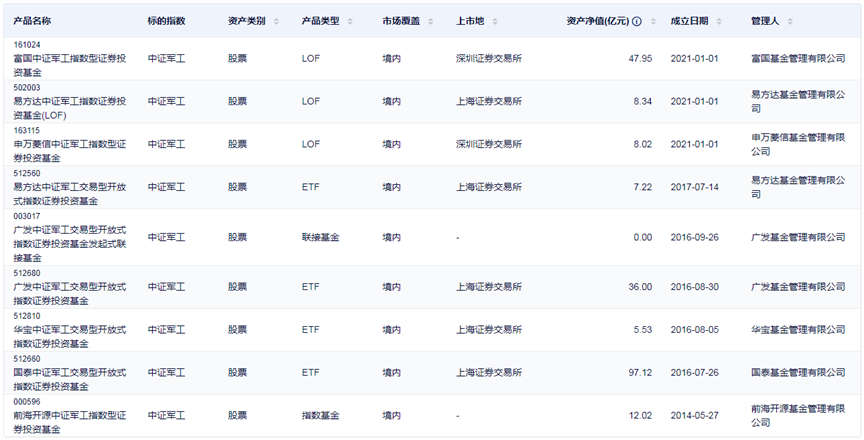This screenshot has width=864, height=440.
Task: Click 中证军工 index in the 000596 row
Action: click(x=166, y=416)
